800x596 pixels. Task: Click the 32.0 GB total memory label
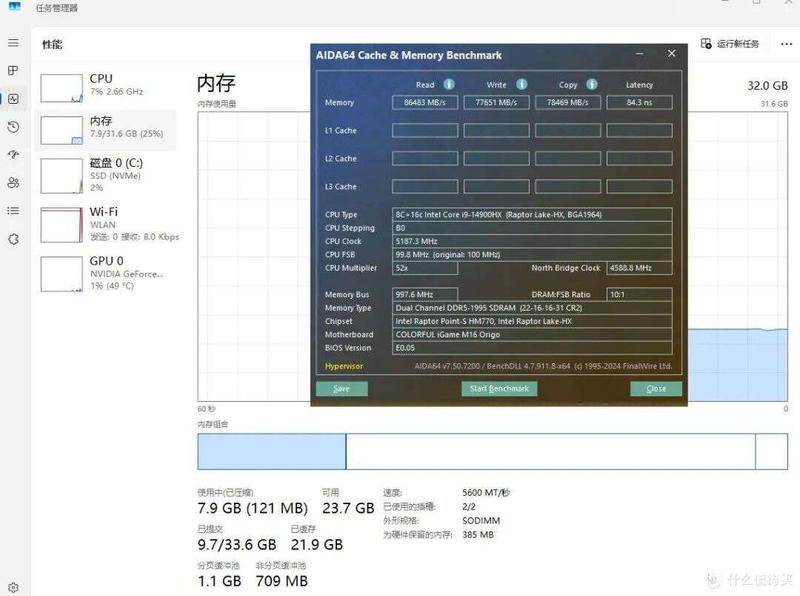tap(767, 86)
